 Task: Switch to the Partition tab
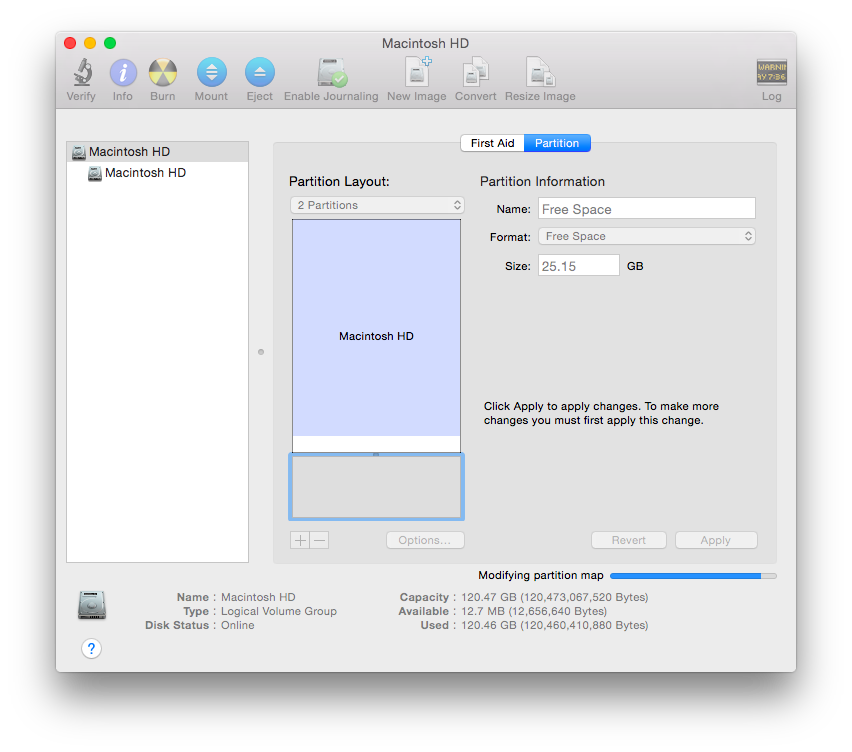[x=557, y=143]
